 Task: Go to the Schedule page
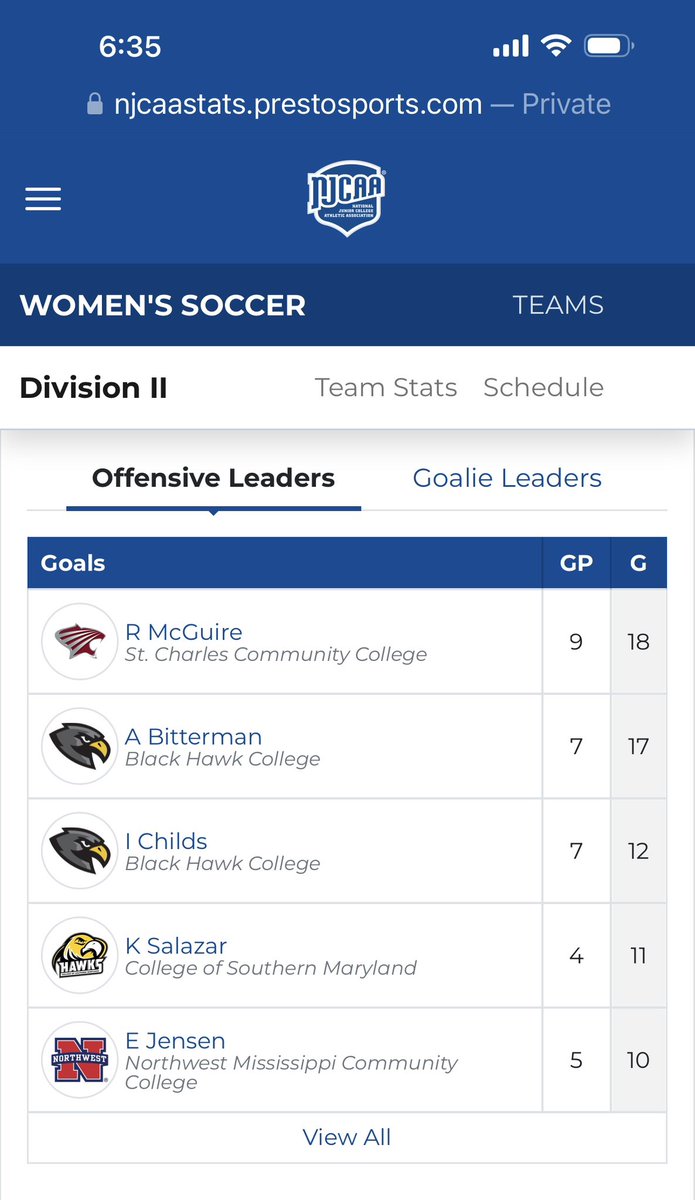(543, 387)
